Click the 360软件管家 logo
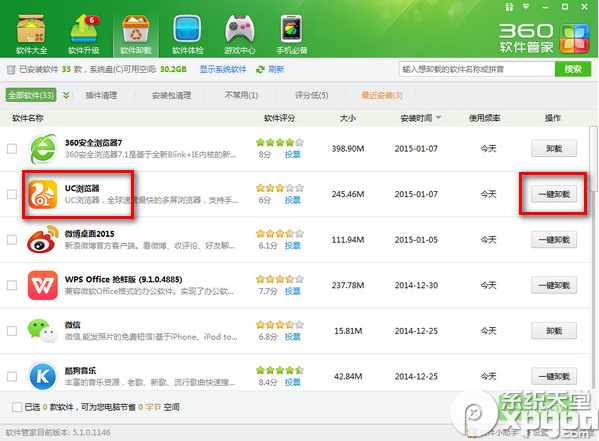 click(x=544, y=38)
